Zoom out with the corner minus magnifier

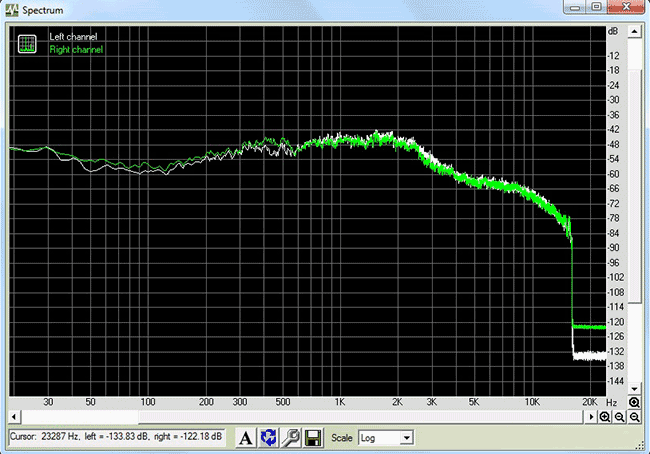click(x=634, y=416)
